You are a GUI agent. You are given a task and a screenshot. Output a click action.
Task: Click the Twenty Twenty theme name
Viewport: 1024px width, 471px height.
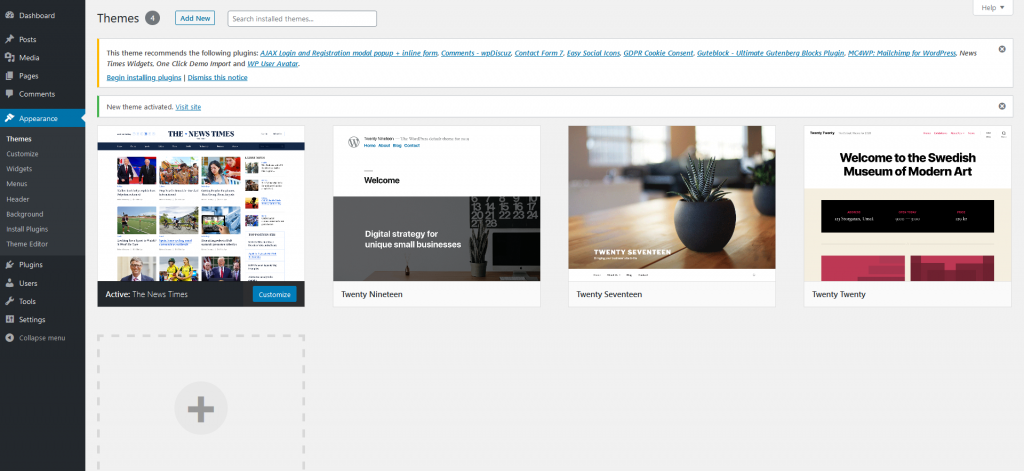click(x=839, y=295)
